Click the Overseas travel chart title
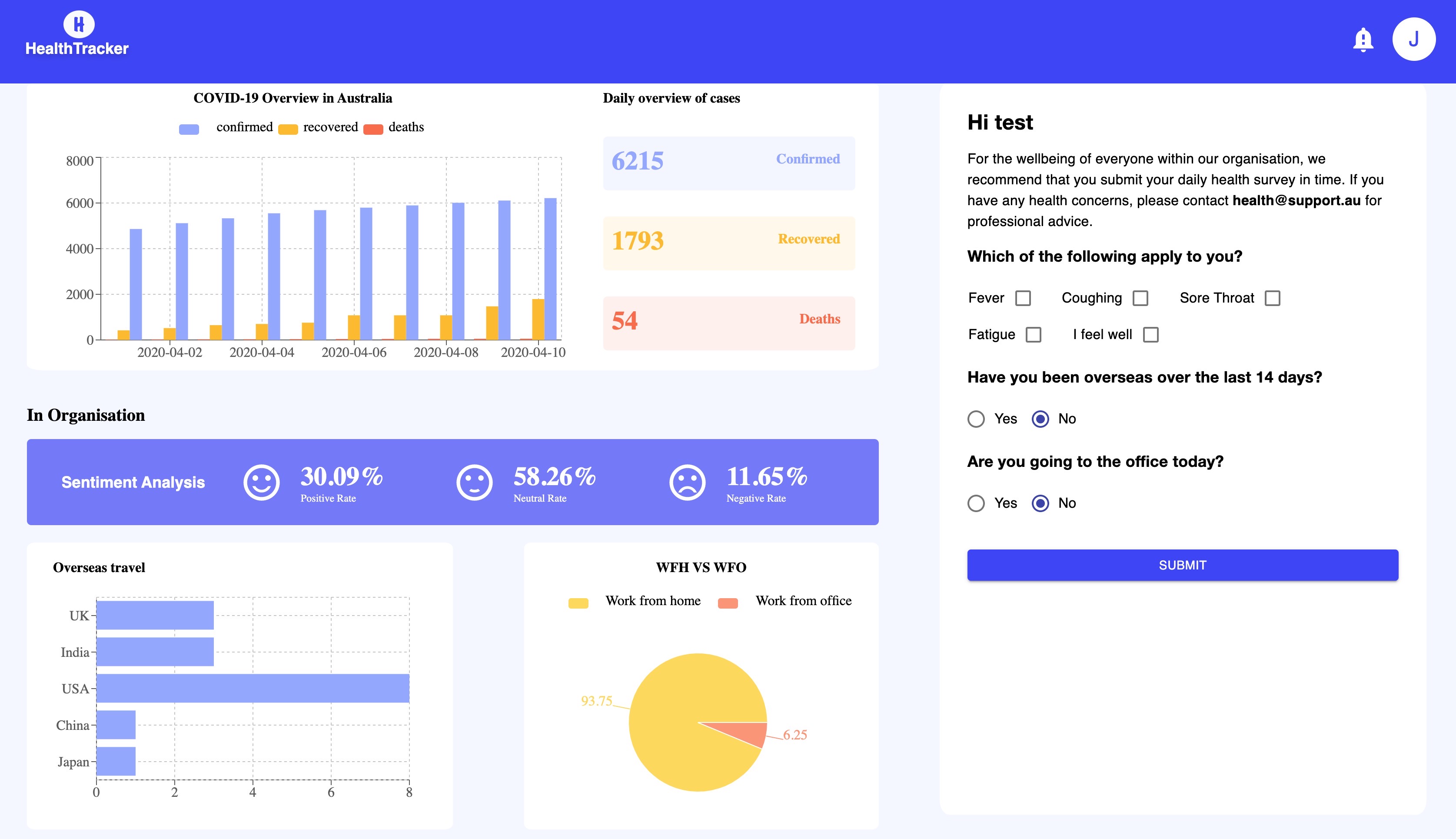The width and height of the screenshot is (1456, 839). coord(99,568)
